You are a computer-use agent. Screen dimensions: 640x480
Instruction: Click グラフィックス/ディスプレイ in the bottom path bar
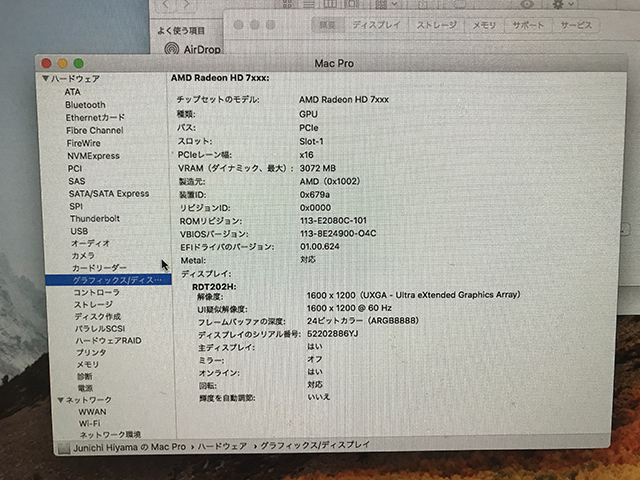pos(315,445)
